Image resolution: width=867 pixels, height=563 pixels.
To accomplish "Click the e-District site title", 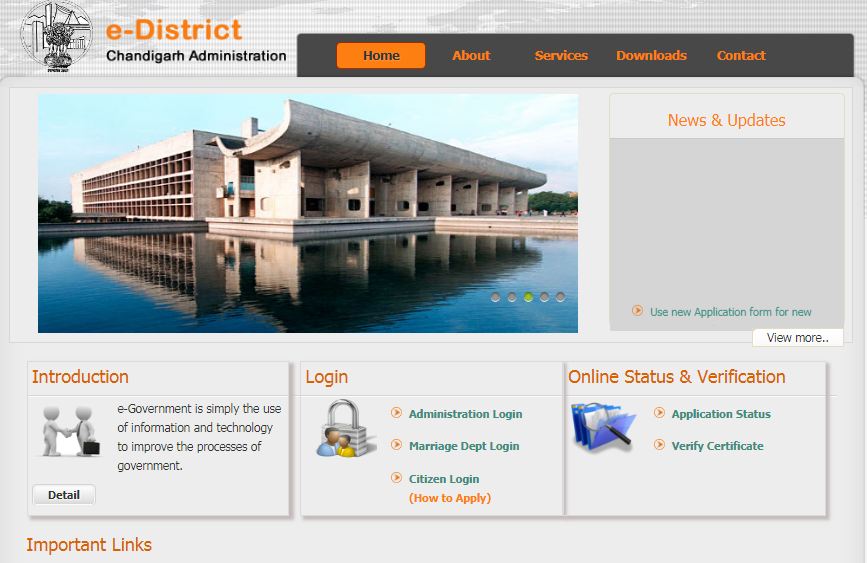I will coord(174,29).
